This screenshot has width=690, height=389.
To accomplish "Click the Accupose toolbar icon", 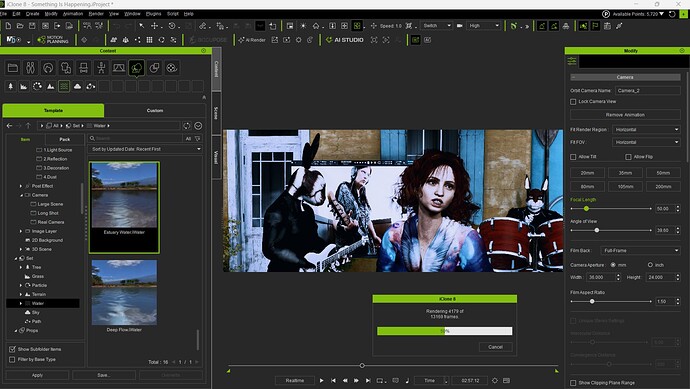I will 208,40.
